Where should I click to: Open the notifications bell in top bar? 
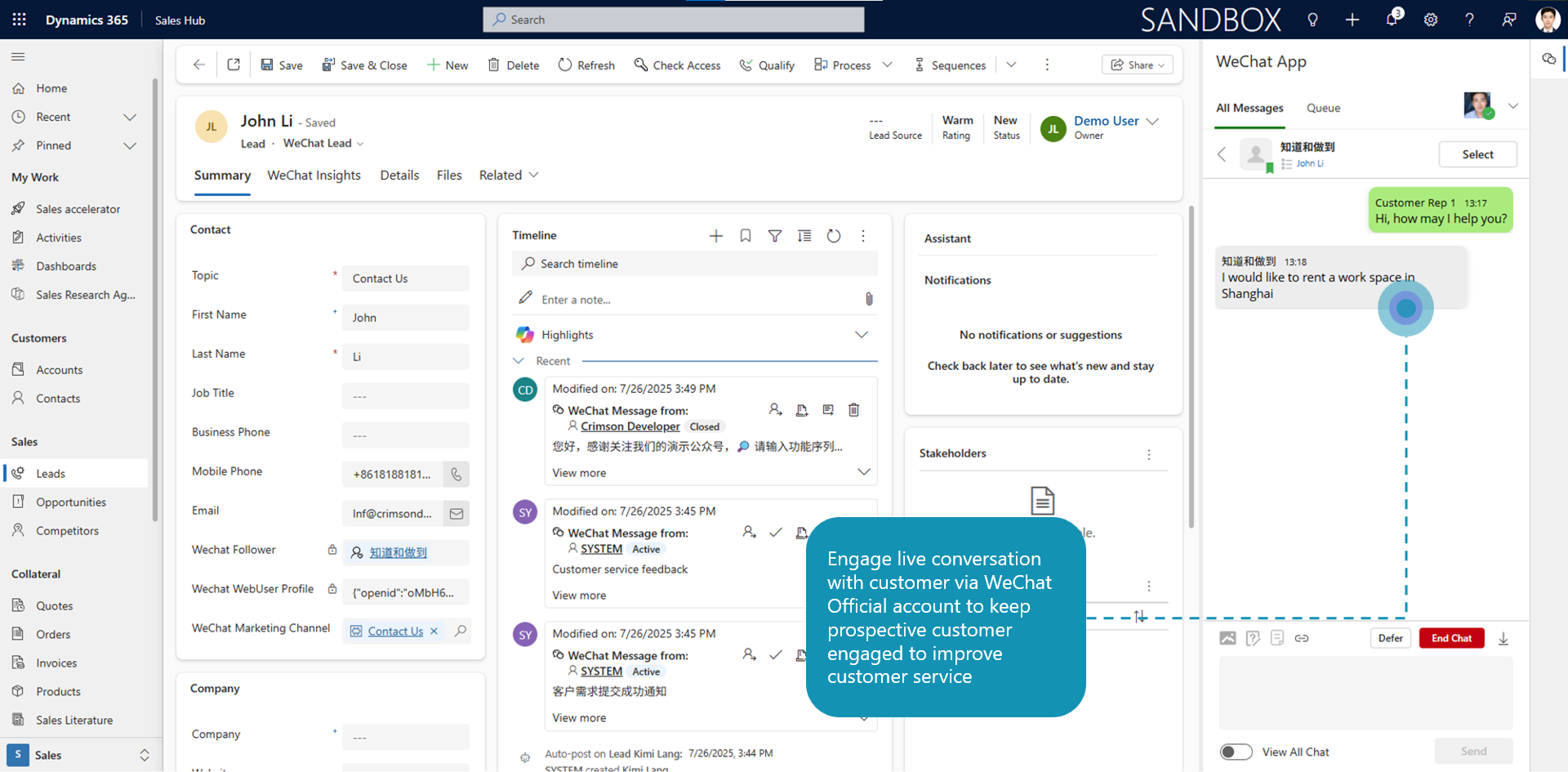(1392, 20)
